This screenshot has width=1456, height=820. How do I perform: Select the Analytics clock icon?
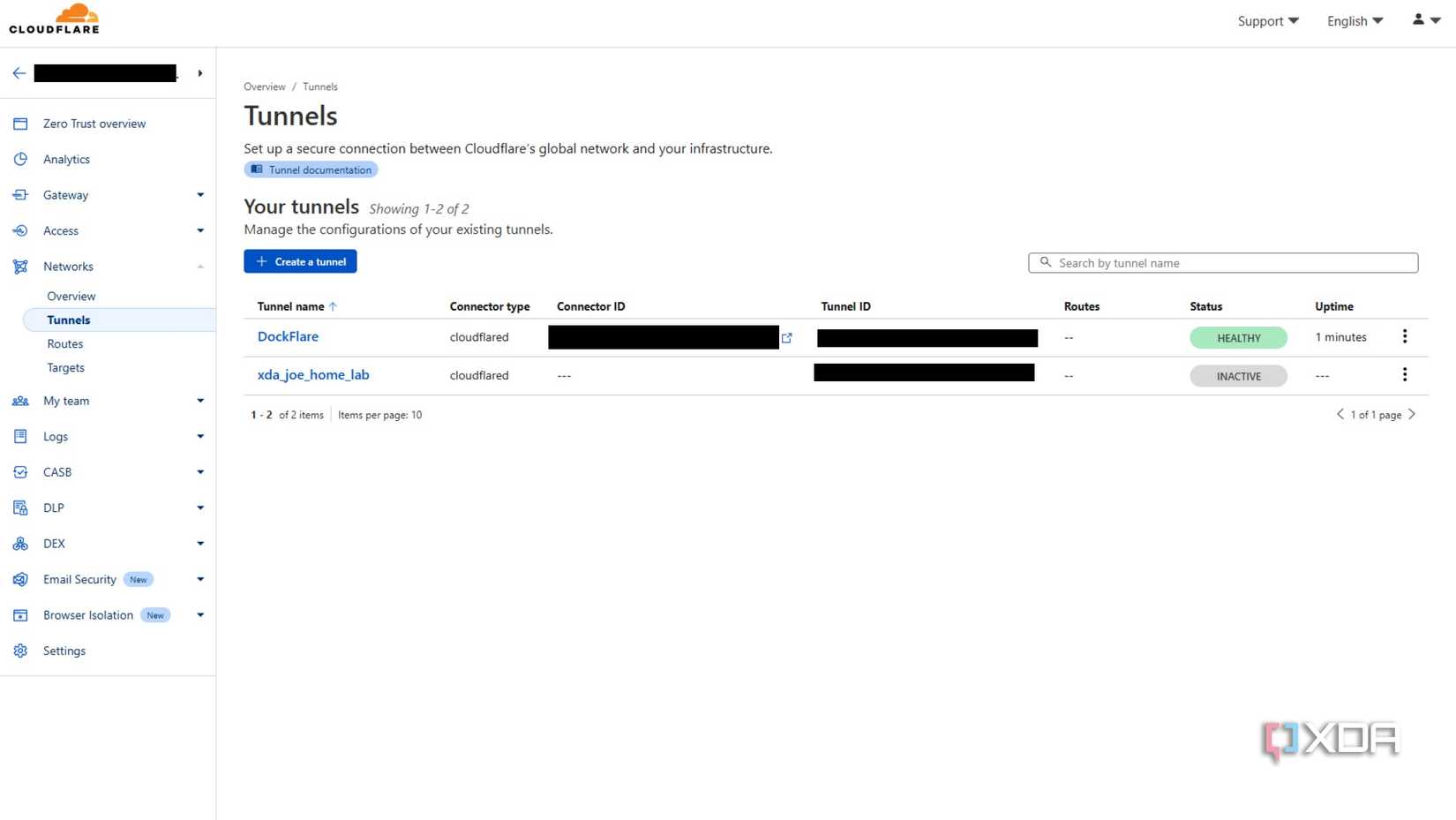tap(20, 159)
